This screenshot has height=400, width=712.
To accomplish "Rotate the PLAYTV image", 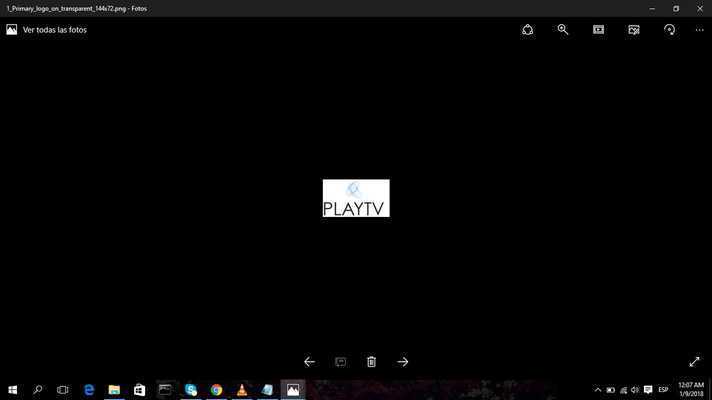I will tap(669, 30).
